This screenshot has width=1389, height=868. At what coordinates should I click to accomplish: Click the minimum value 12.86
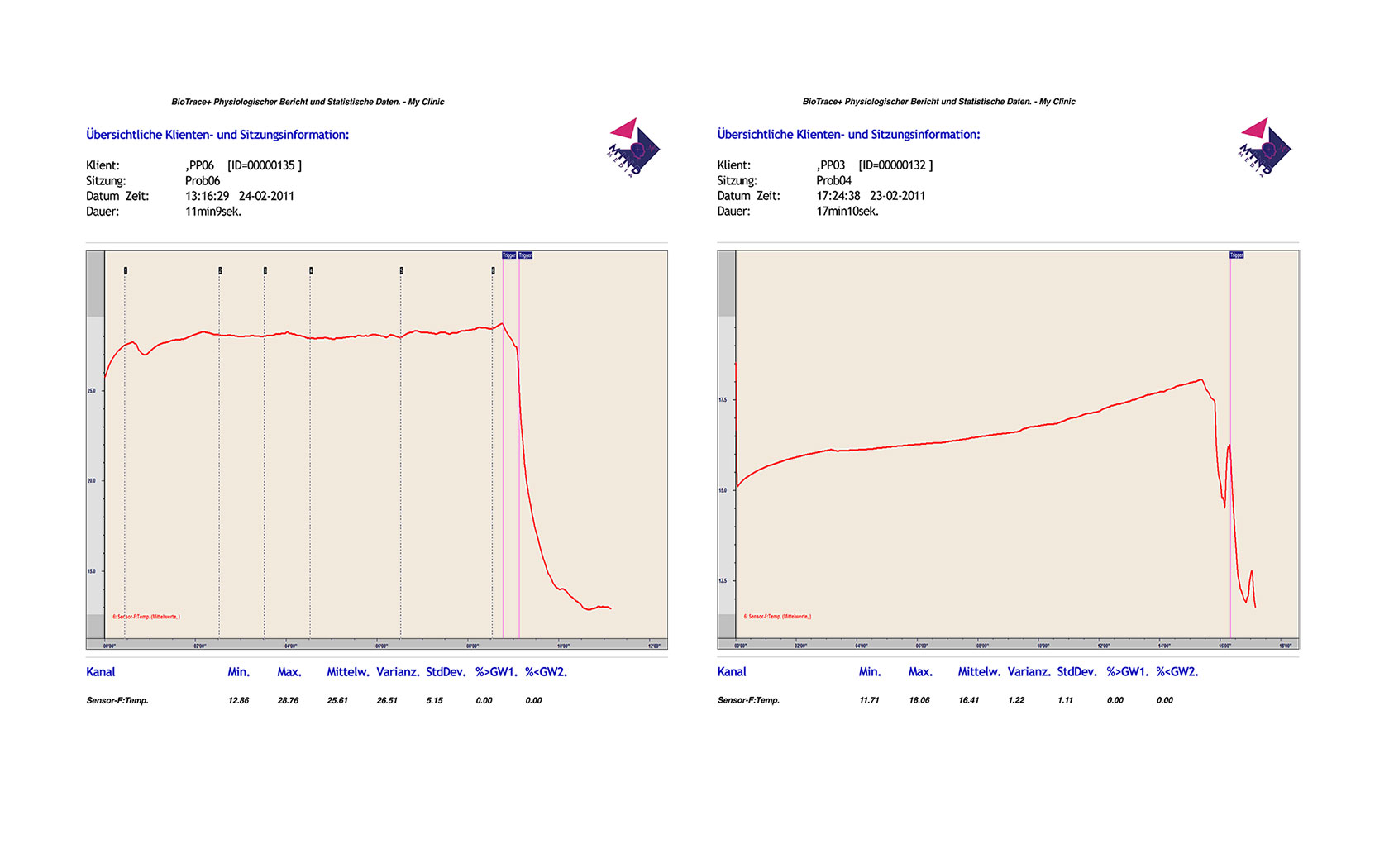[238, 701]
